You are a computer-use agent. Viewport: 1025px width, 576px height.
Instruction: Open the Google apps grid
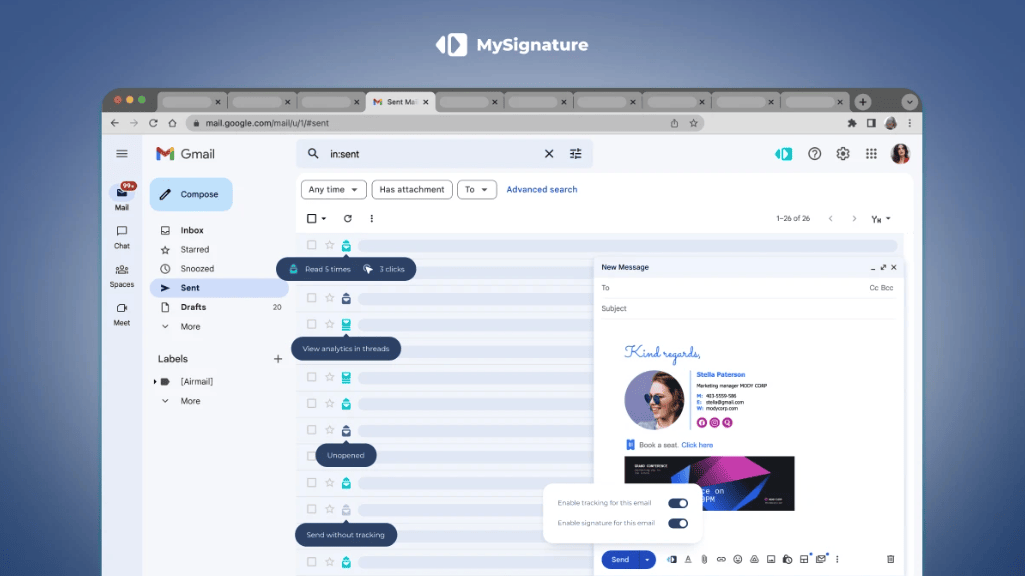click(x=871, y=153)
